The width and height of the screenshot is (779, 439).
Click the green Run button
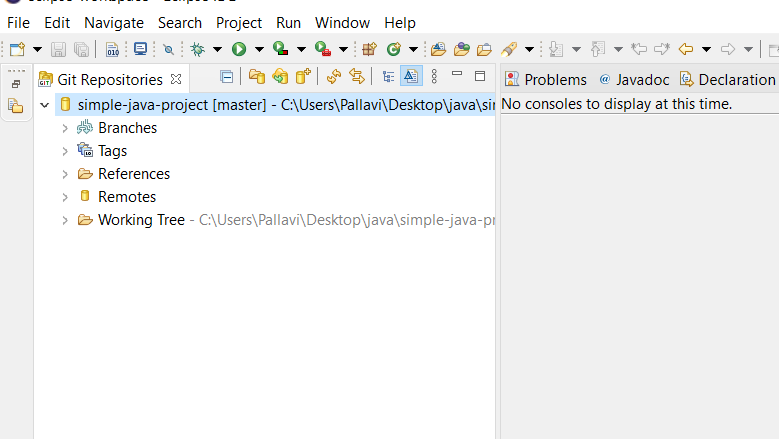(239, 49)
